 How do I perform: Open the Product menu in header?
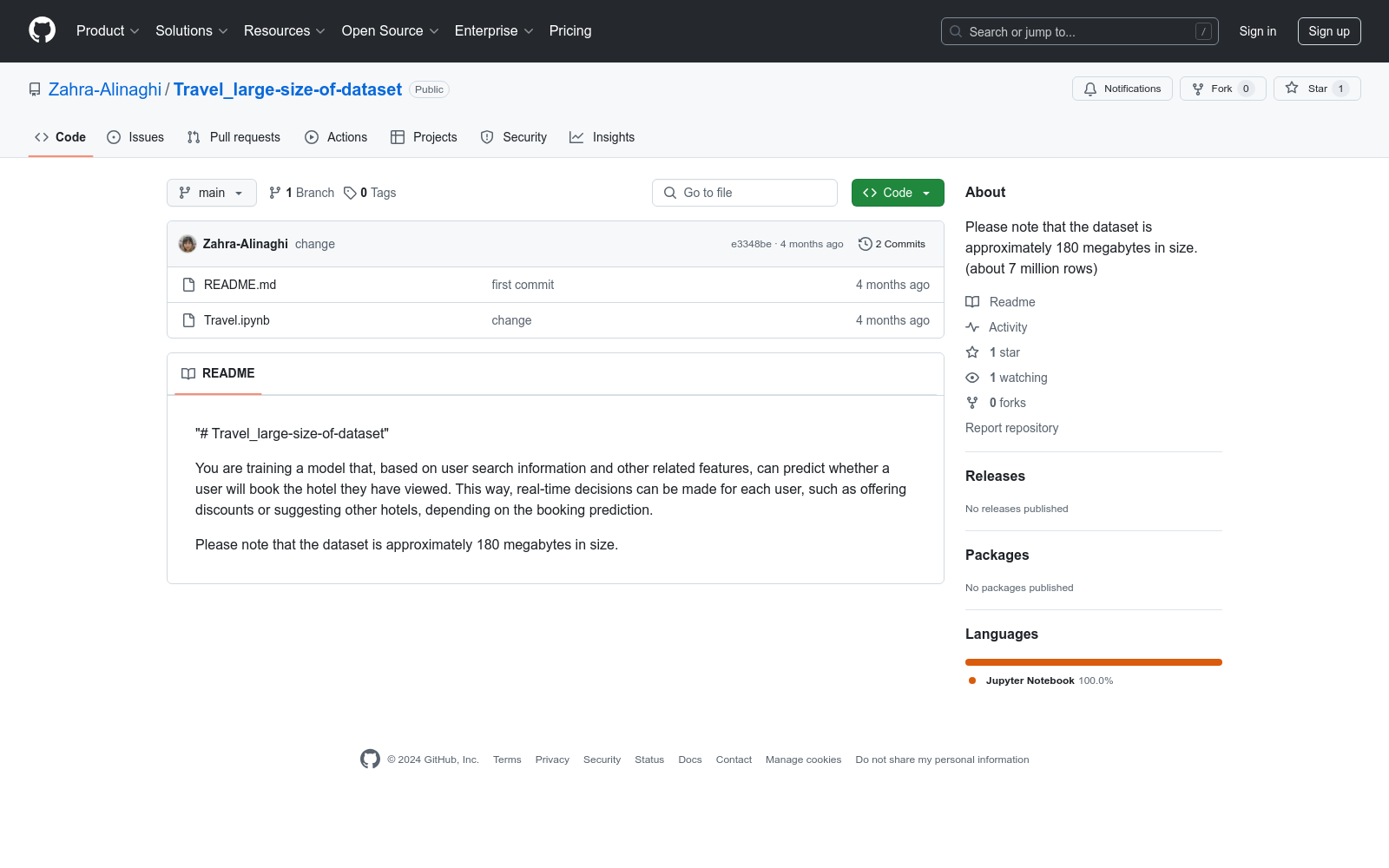coord(108,30)
